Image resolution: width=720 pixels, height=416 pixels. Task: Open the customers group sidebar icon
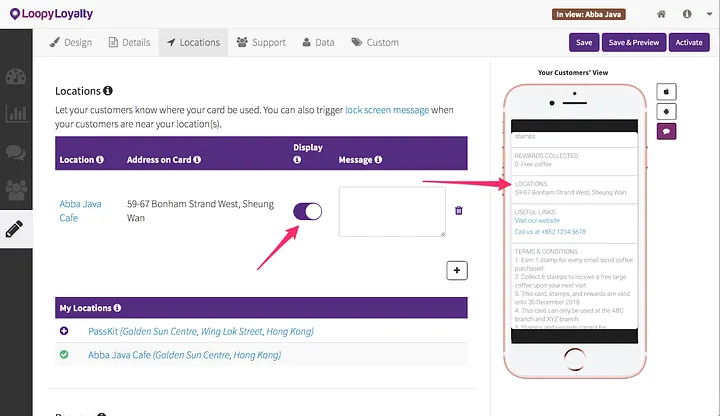[16, 190]
